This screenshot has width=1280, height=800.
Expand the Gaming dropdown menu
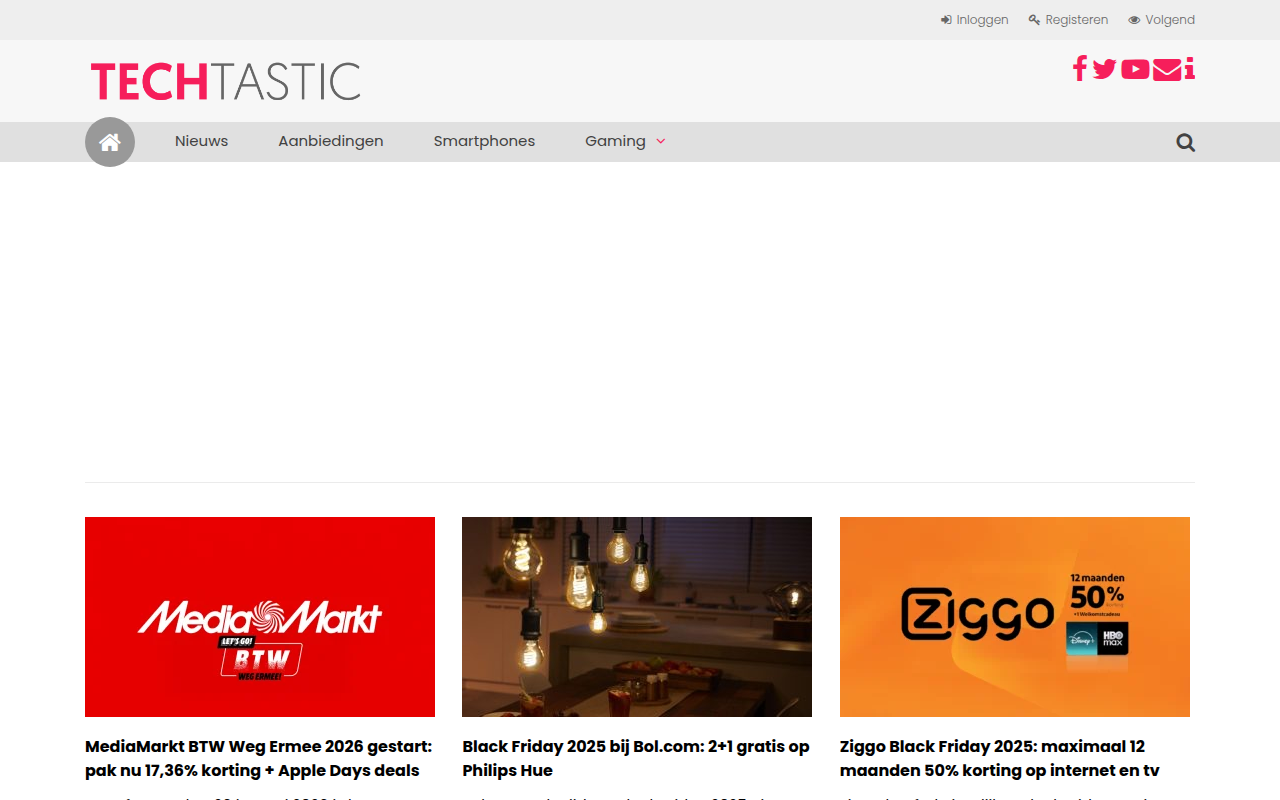[x=625, y=141]
